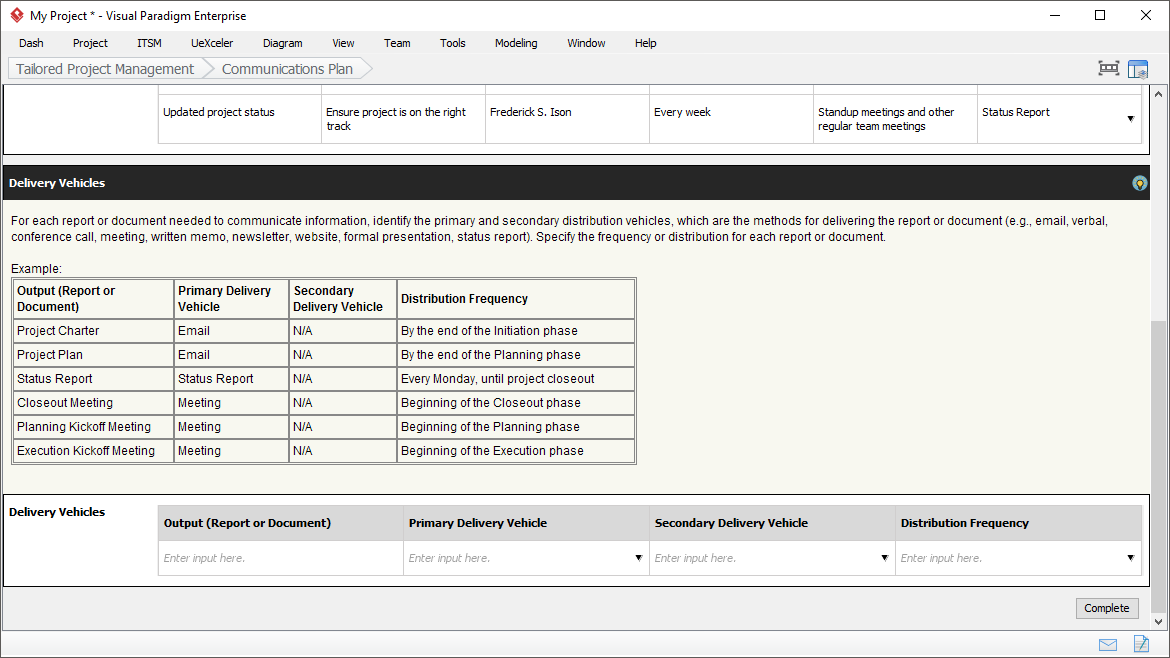
Task: Click the 'Project Plan' example row
Action: [324, 354]
